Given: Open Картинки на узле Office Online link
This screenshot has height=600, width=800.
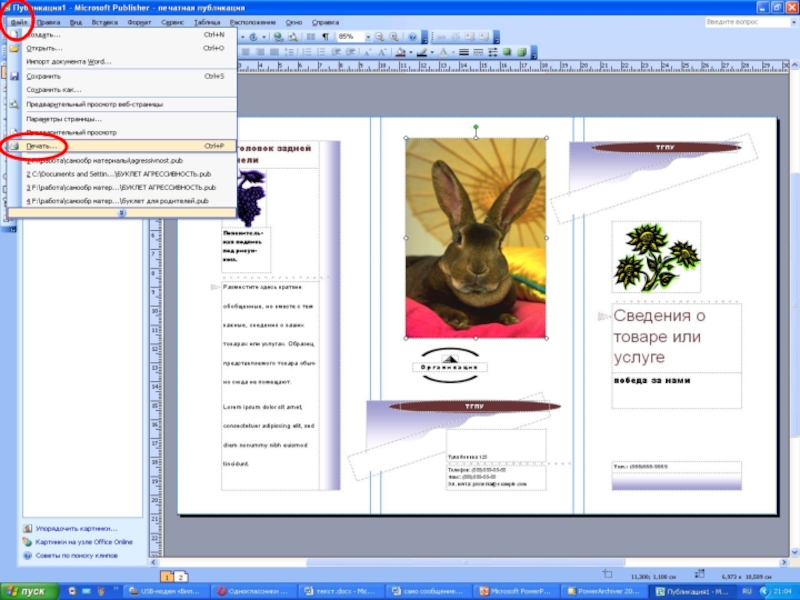Looking at the screenshot, I should pos(83,541).
